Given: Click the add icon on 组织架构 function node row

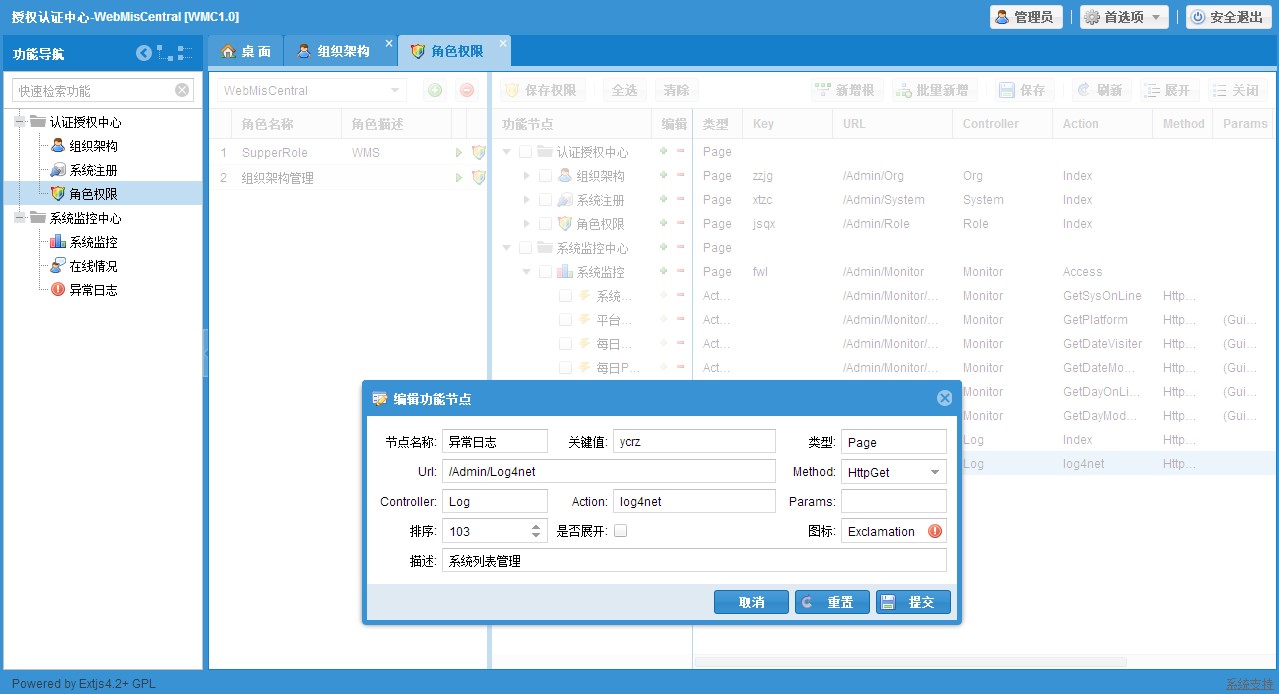Looking at the screenshot, I should coord(663,175).
